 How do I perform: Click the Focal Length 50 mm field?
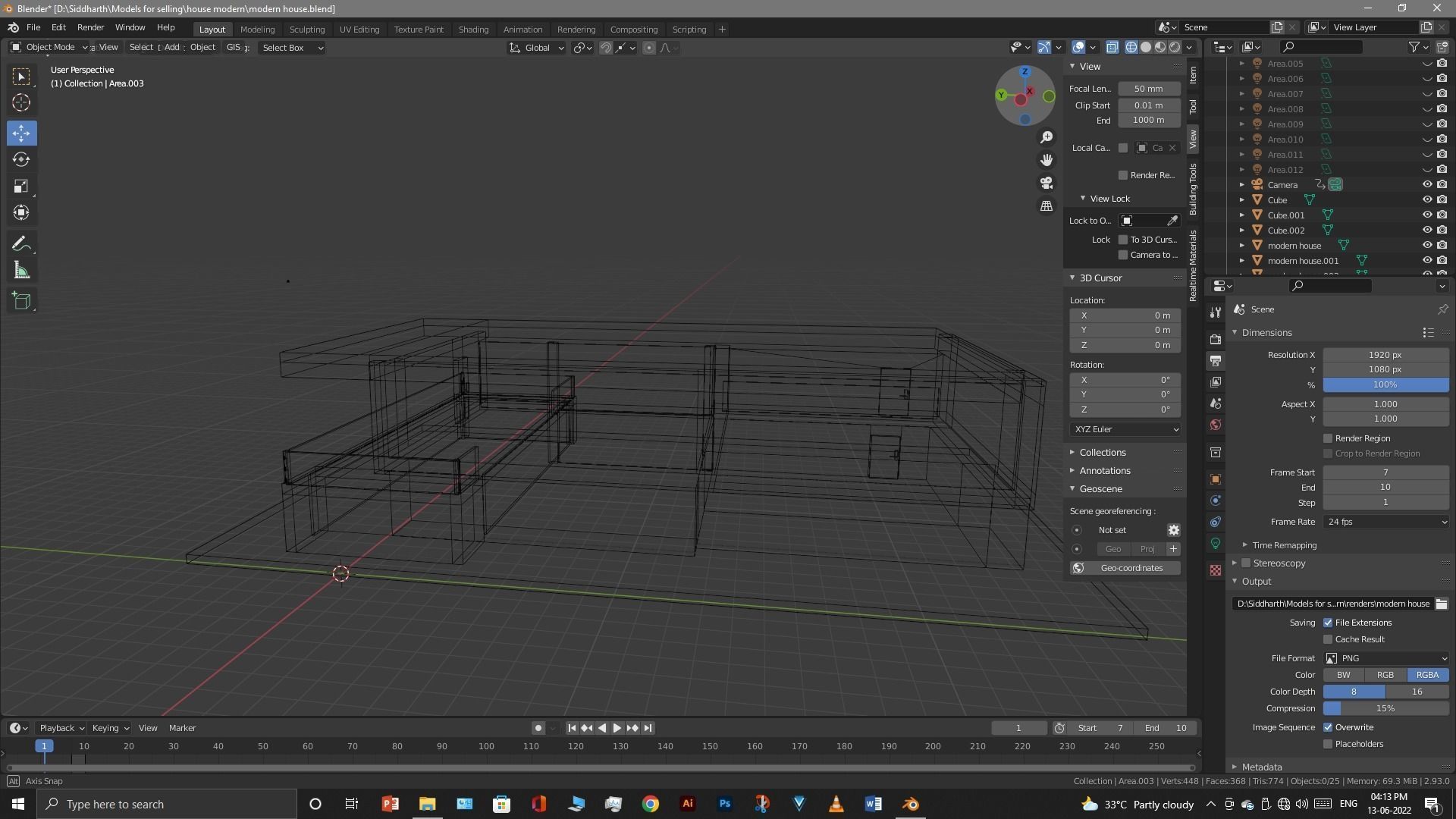pos(1149,89)
